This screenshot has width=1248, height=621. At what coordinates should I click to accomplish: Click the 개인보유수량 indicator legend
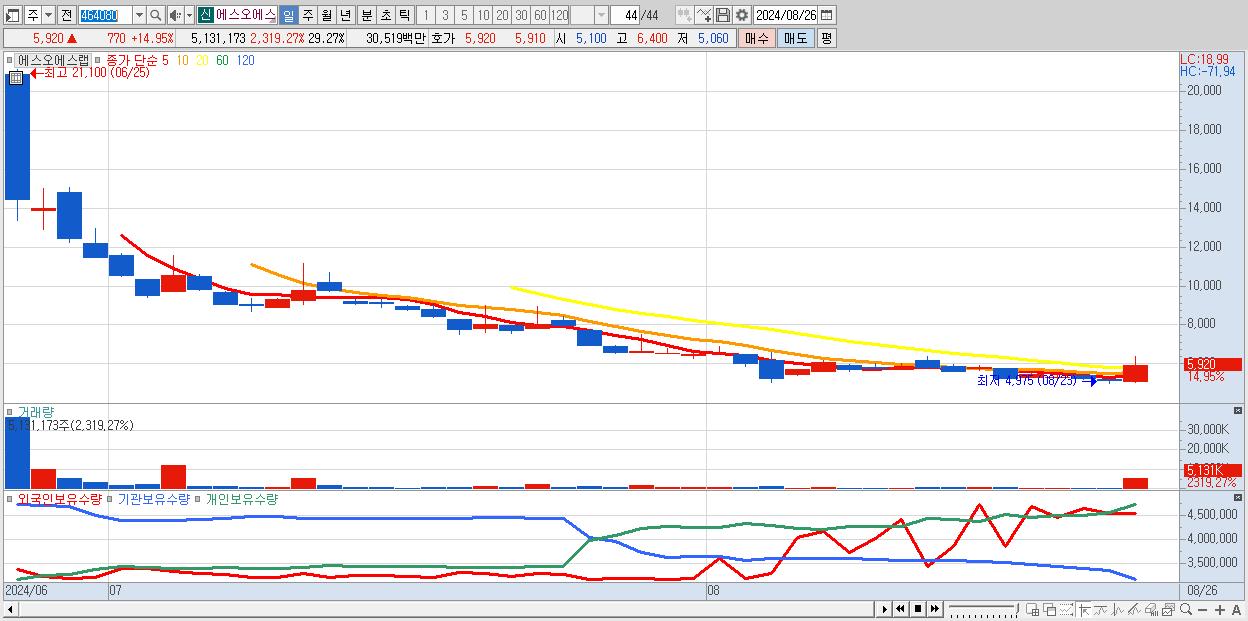coord(241,498)
